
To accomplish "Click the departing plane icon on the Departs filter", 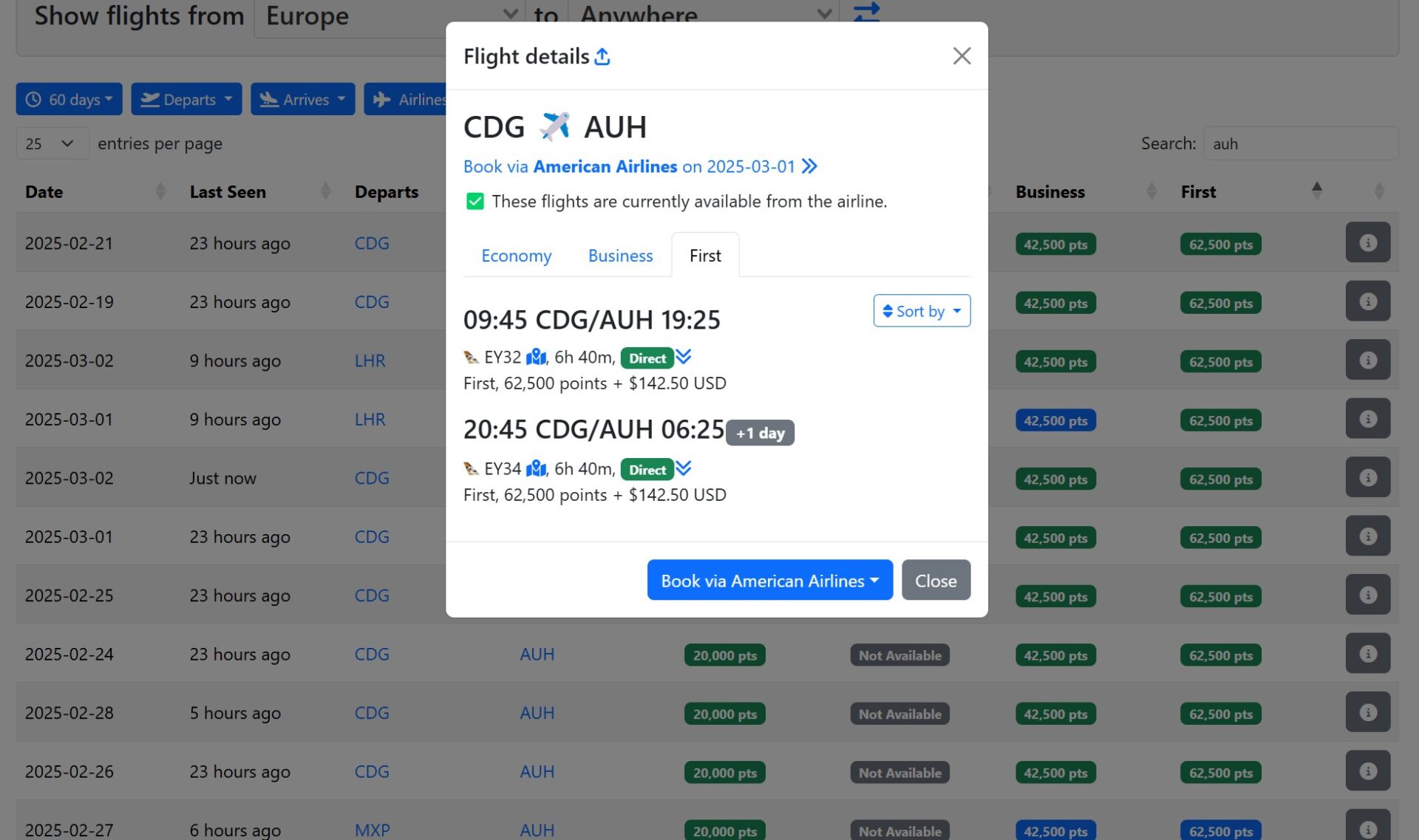I will (x=150, y=98).
